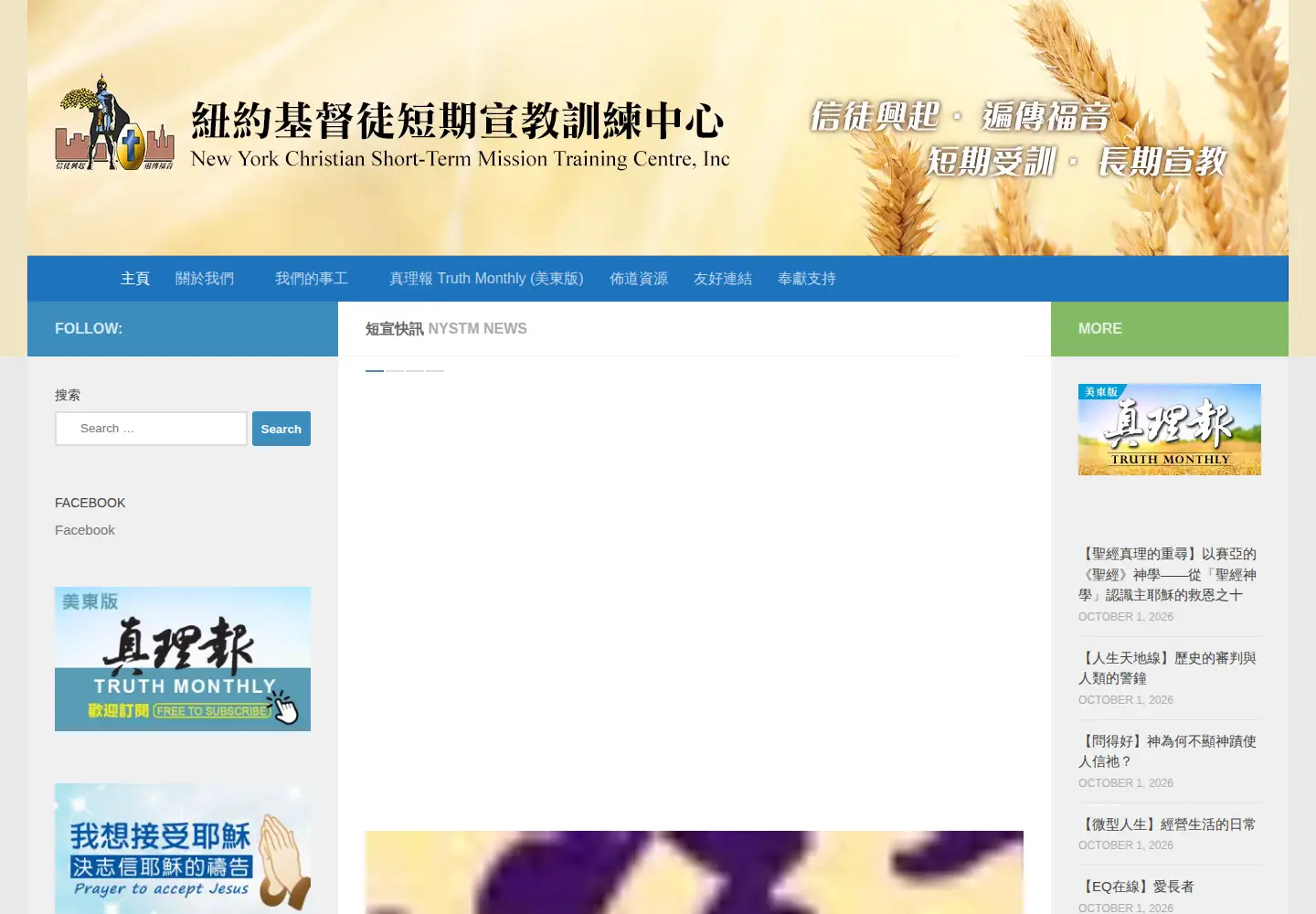Select the second slider pagination dash
1316x914 pixels.
pyautogui.click(x=395, y=371)
